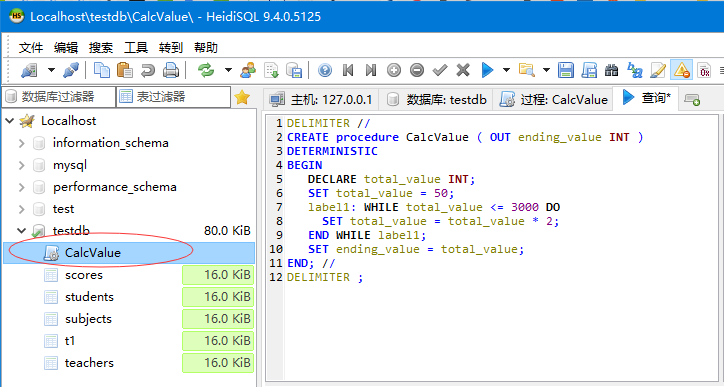Click the disconnect plug icon
This screenshot has height=387, width=724.
[71, 70]
